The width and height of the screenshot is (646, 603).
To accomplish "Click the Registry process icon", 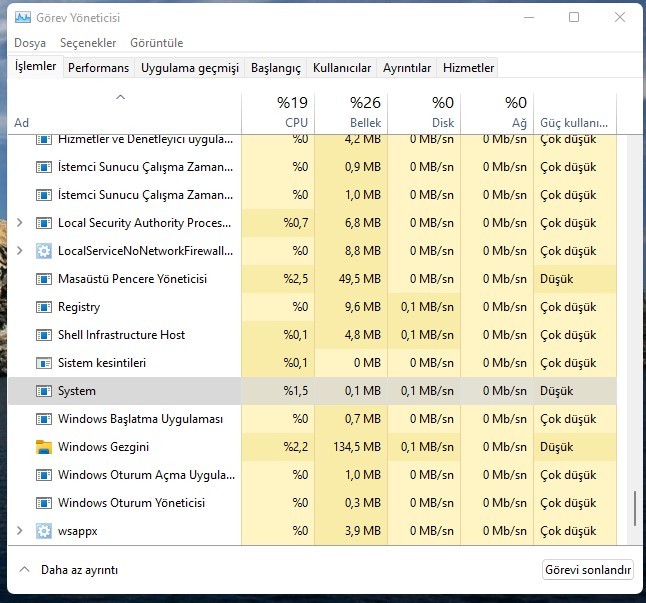I will pos(44,307).
